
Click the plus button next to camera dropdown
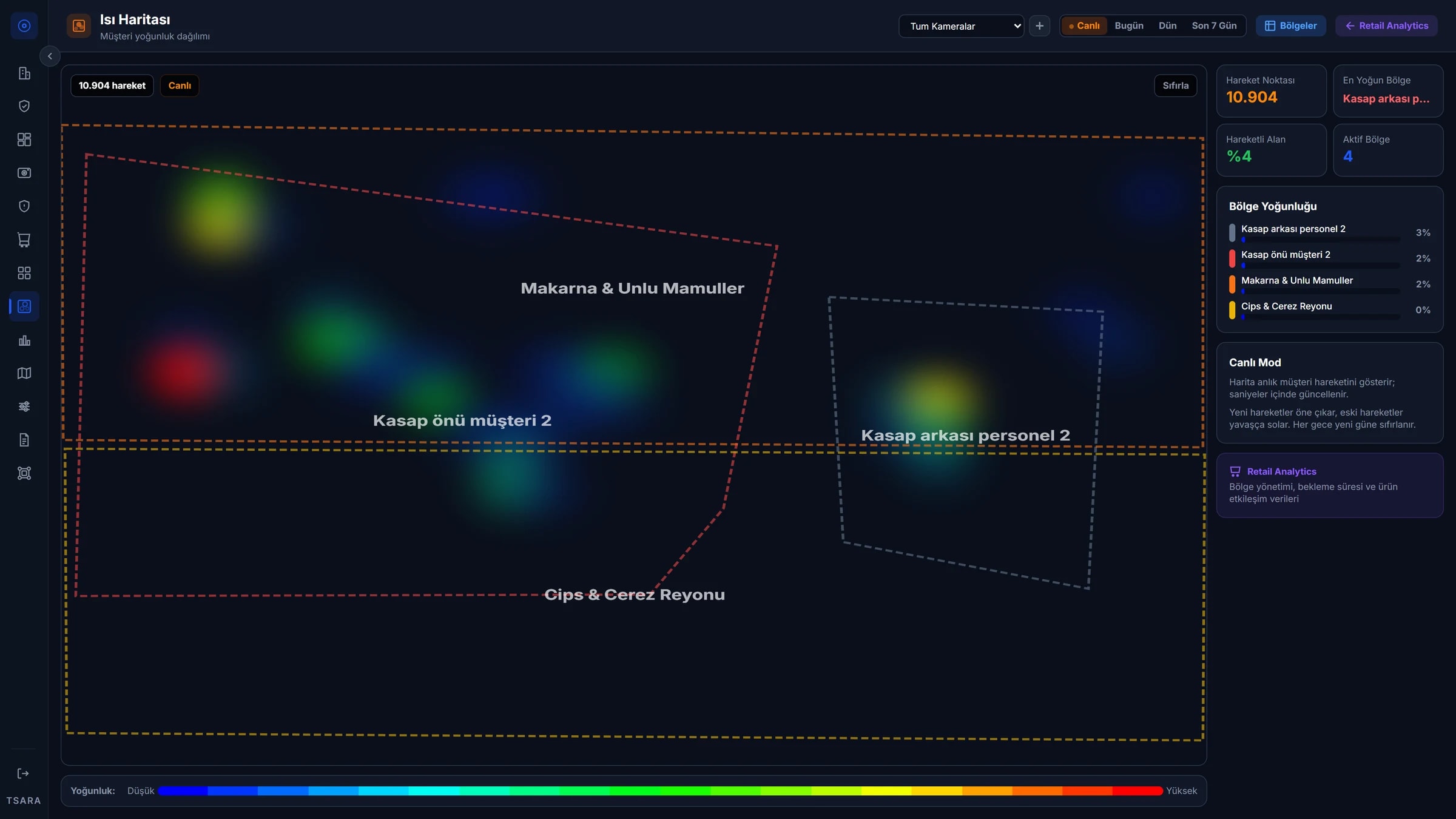coord(1039,26)
